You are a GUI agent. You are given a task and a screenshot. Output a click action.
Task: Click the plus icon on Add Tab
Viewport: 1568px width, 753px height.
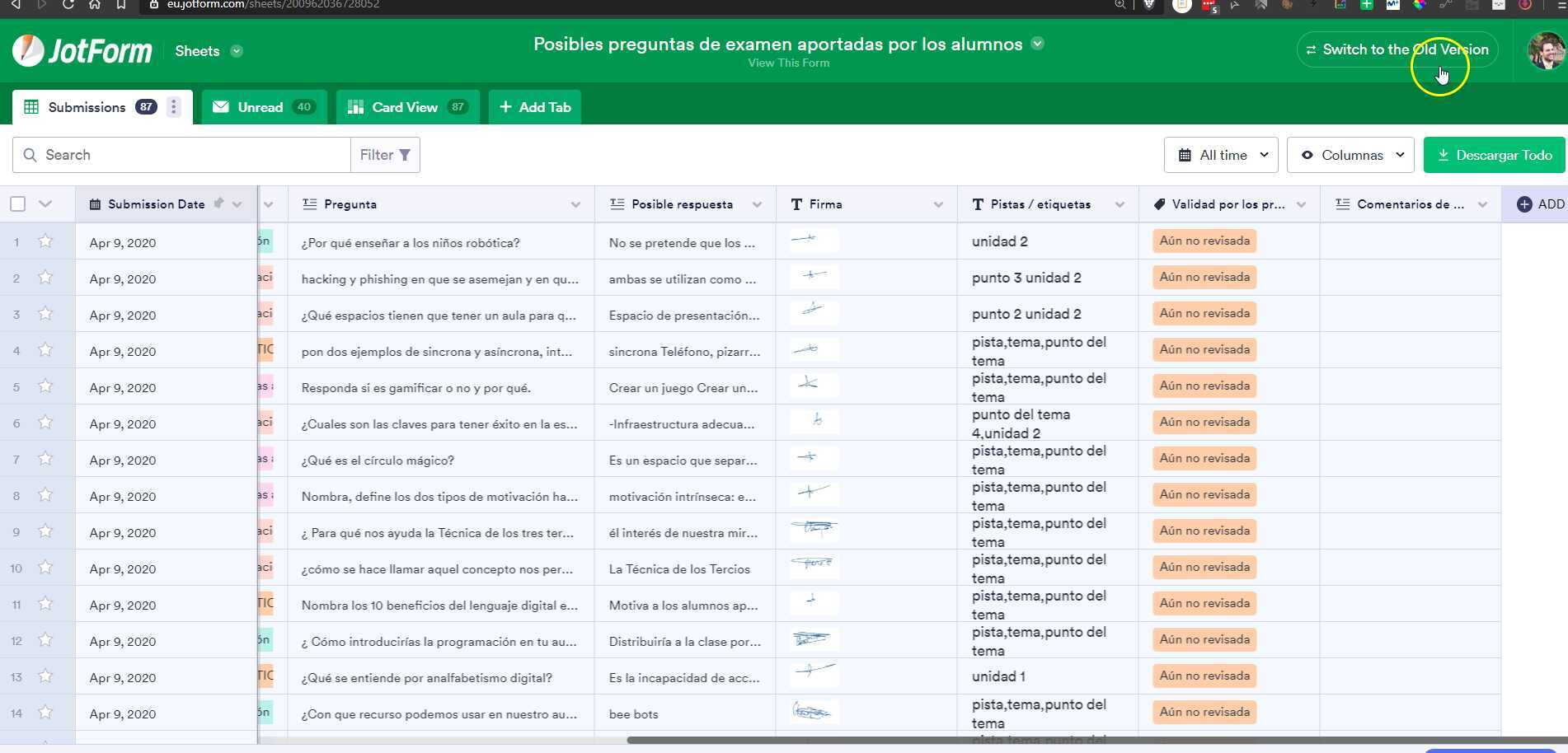click(x=504, y=107)
